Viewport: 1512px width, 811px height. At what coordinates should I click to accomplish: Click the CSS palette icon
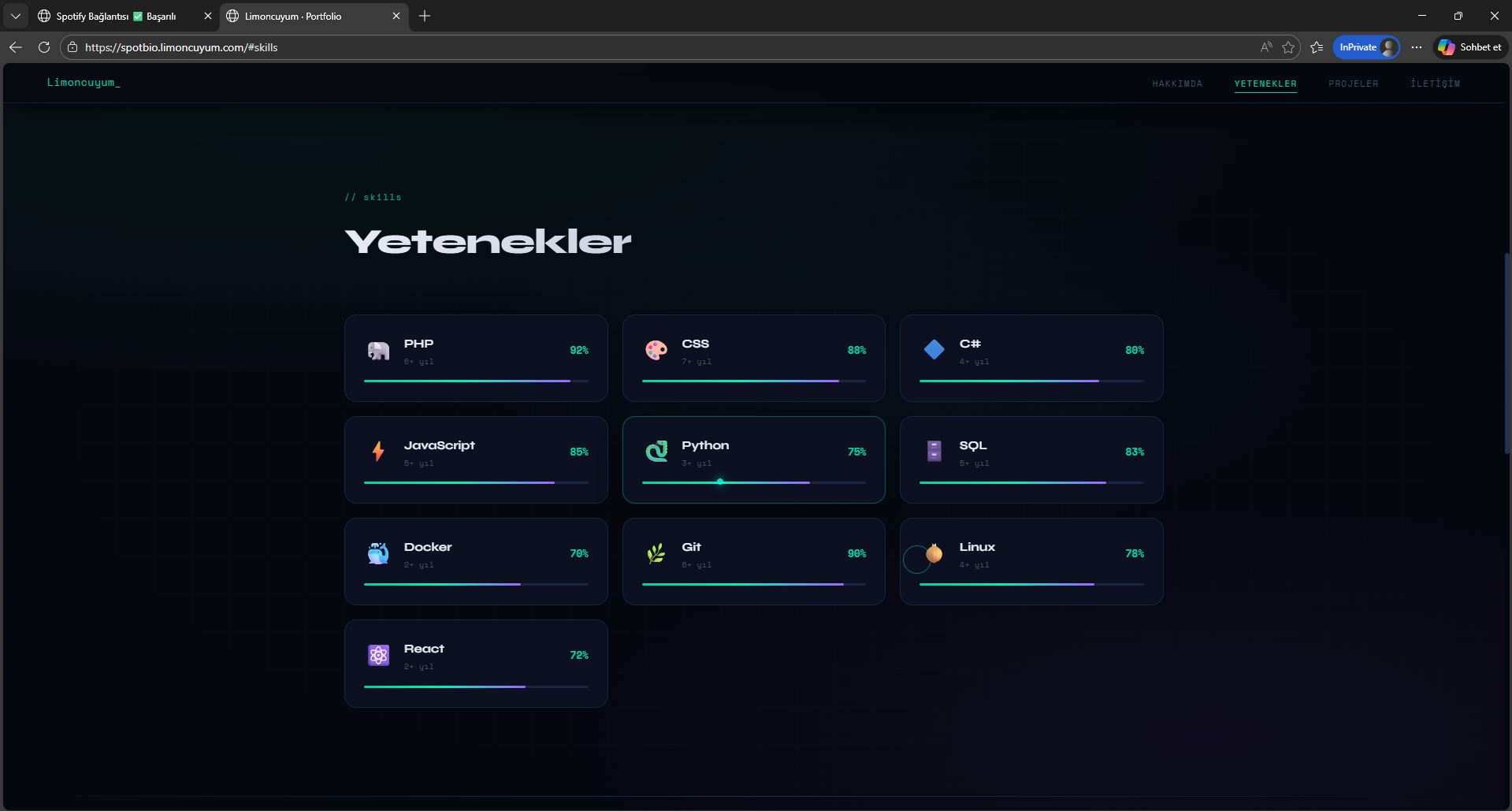[x=656, y=351]
